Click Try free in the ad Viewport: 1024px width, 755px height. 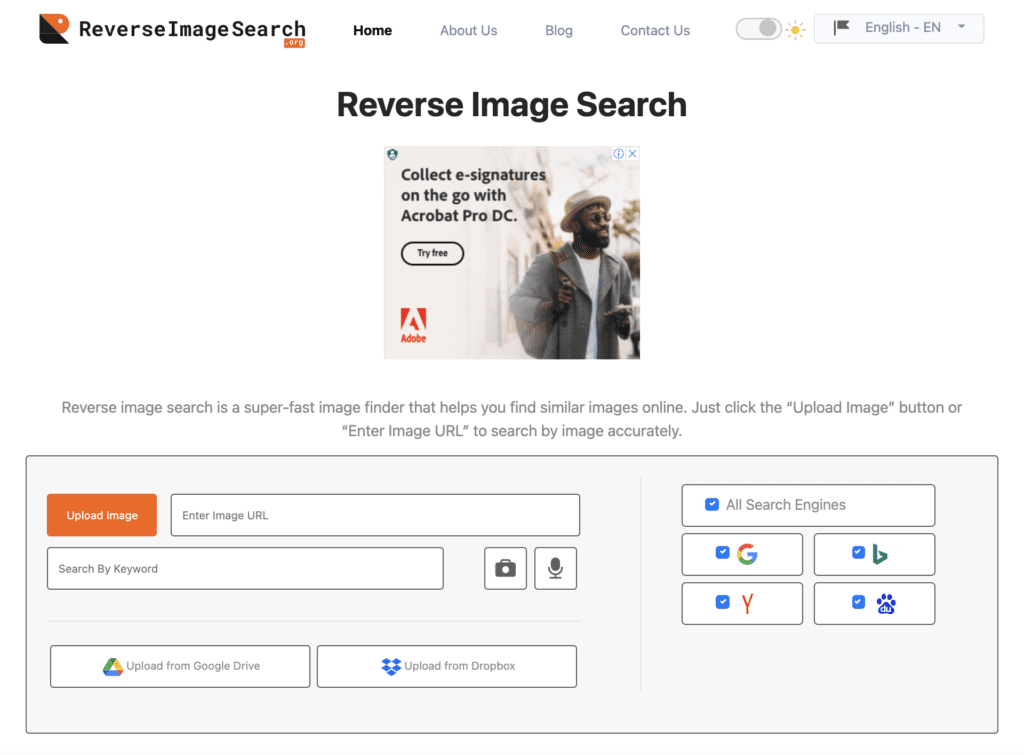click(432, 253)
